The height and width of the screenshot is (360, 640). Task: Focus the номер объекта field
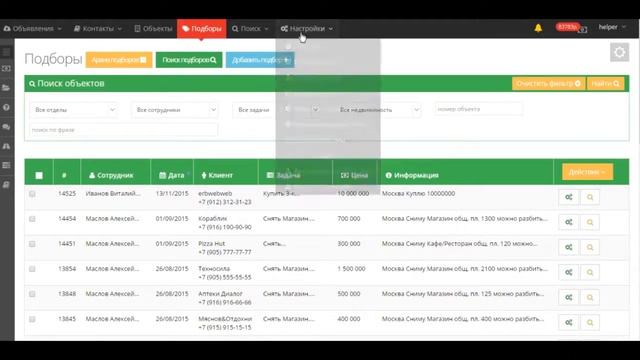coord(479,109)
